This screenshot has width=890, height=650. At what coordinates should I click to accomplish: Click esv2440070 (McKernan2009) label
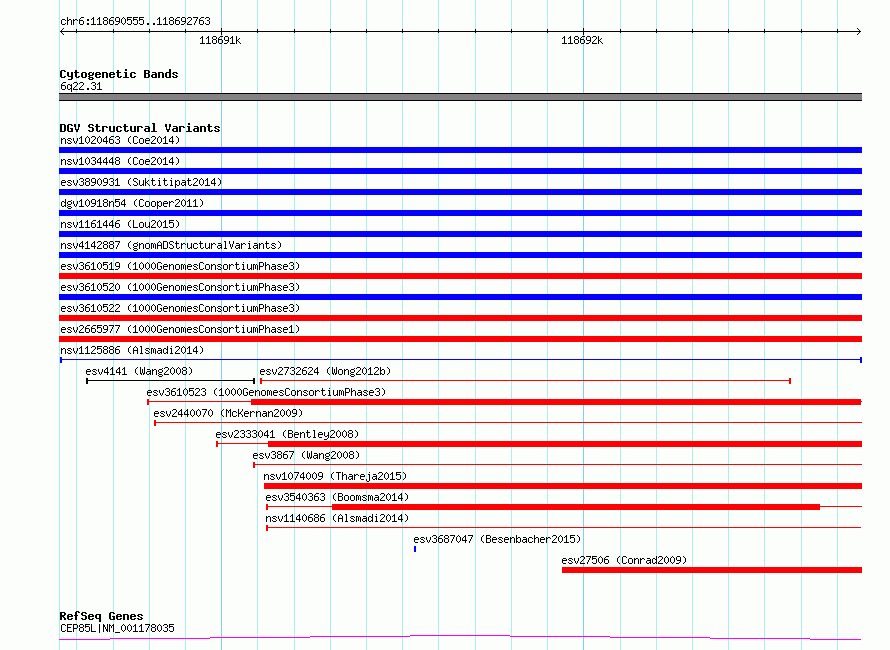pyautogui.click(x=228, y=413)
